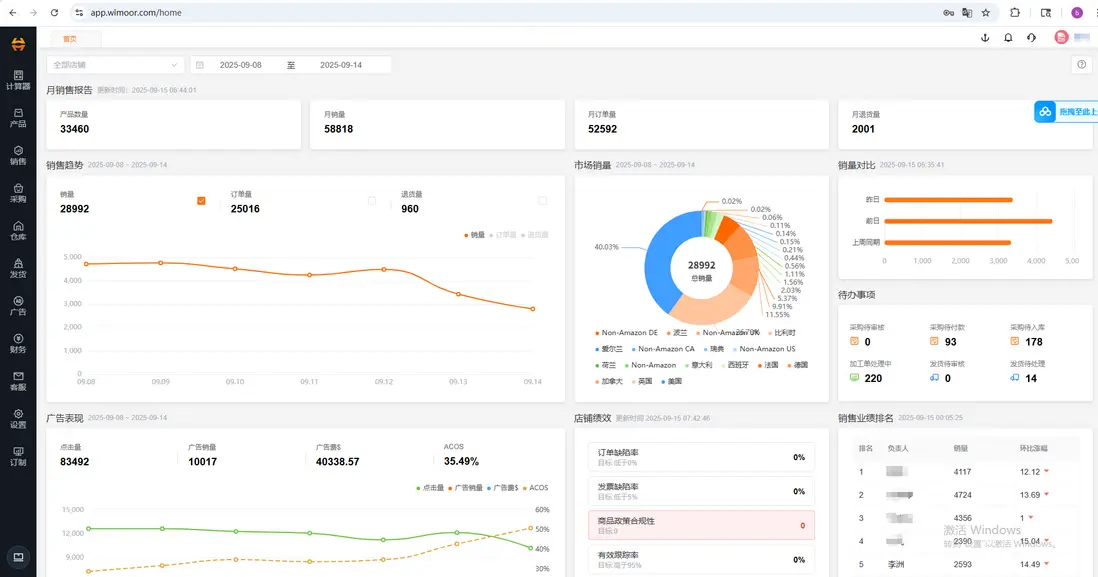Enable the 退货量 checkbox

(x=543, y=201)
